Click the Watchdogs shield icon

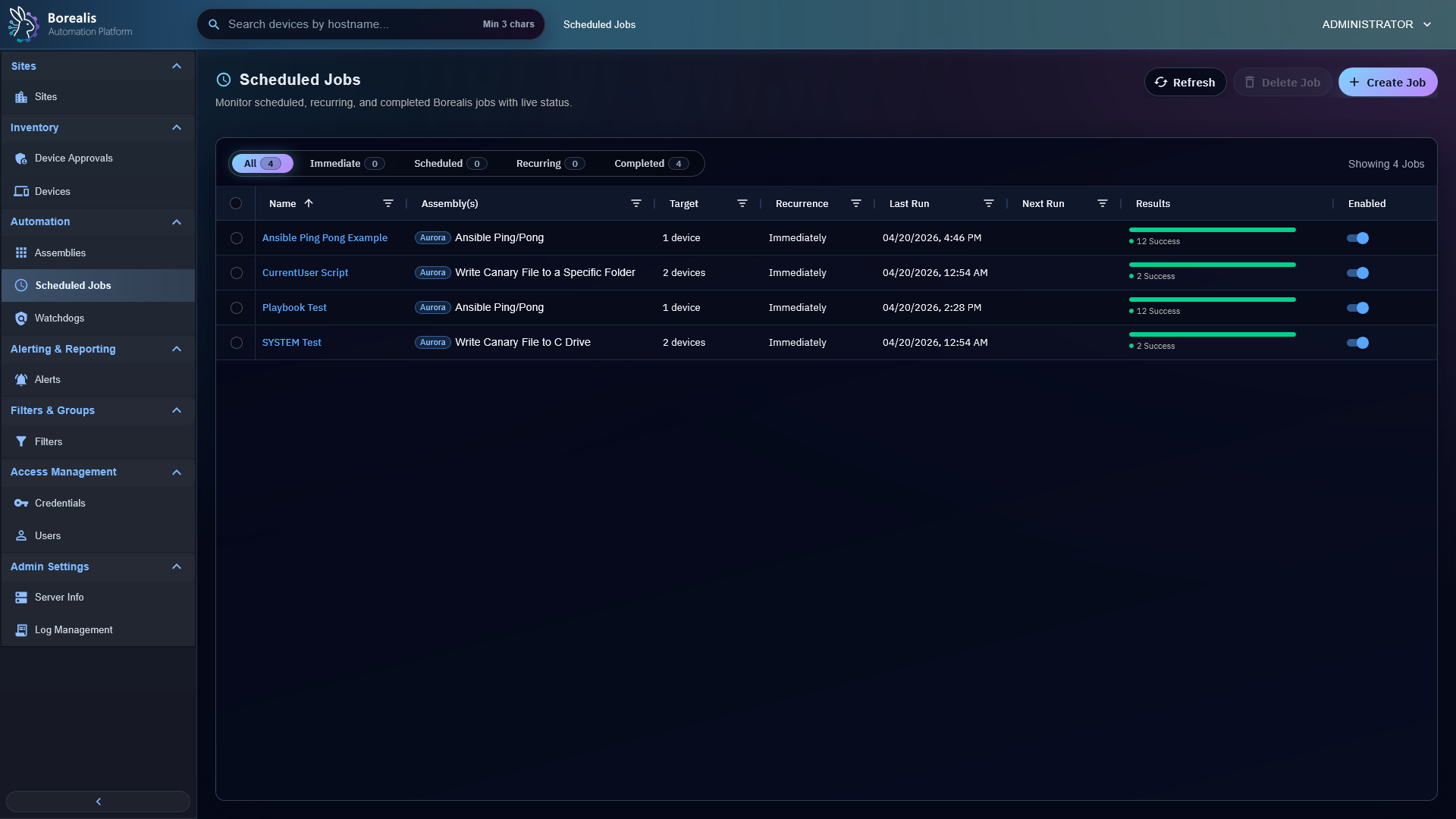(21, 318)
